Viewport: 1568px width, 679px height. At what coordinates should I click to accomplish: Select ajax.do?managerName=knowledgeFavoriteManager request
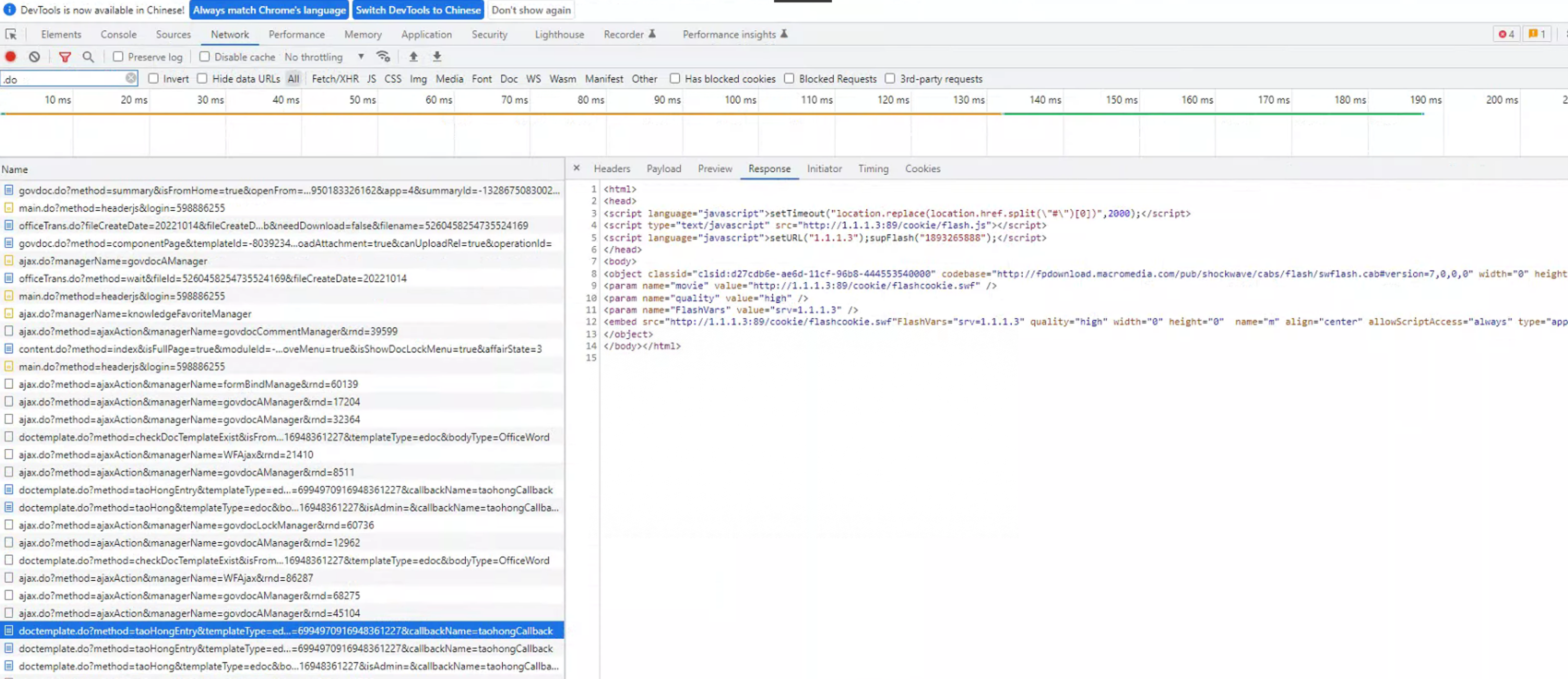pyautogui.click(x=134, y=313)
